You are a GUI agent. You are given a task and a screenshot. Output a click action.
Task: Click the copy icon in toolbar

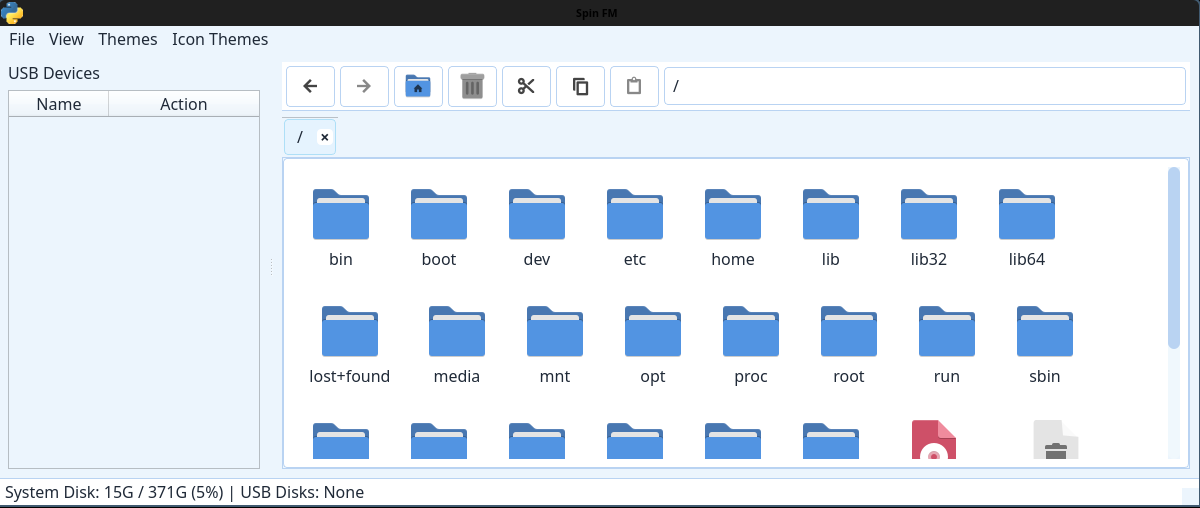[x=580, y=86]
